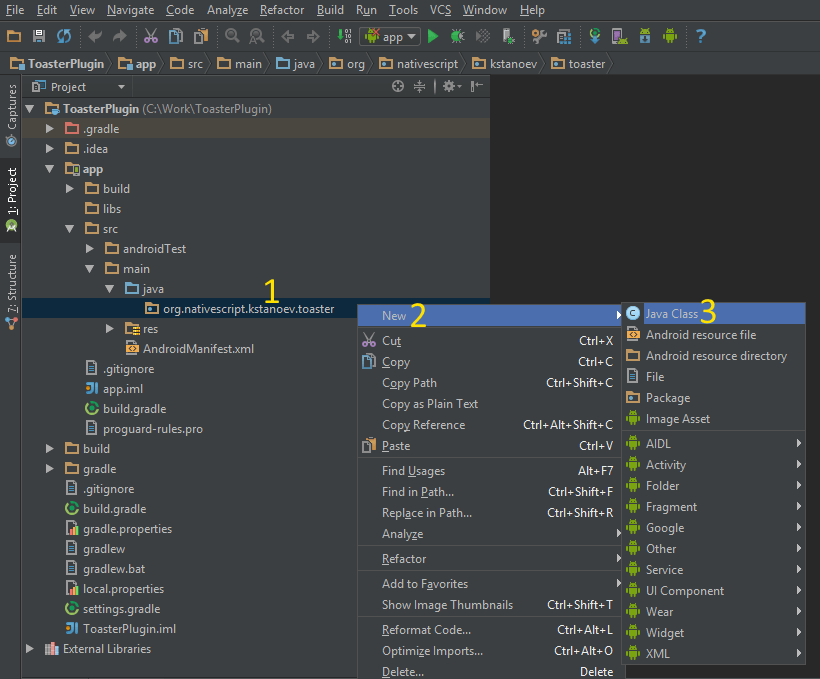This screenshot has height=679, width=820.
Task: Open the app run configuration dropdown
Action: click(390, 37)
